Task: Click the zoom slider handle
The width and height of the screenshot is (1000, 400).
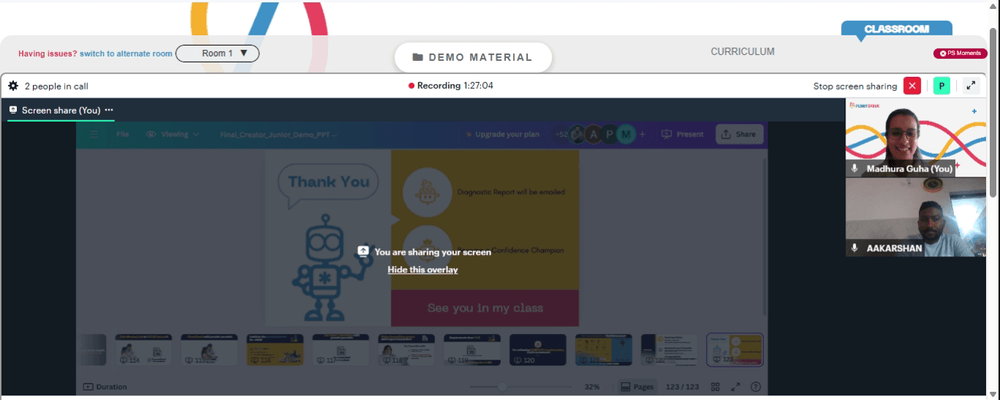Action: [x=503, y=387]
